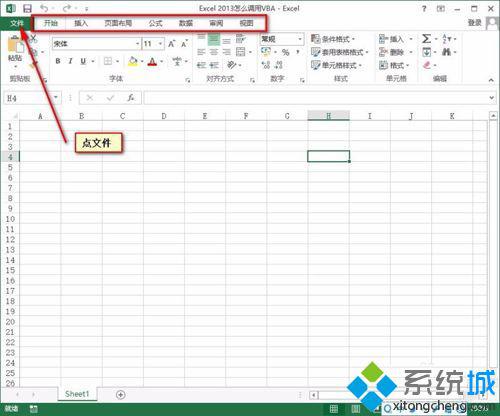
Task: Click the percent style icon
Action: tap(286, 52)
